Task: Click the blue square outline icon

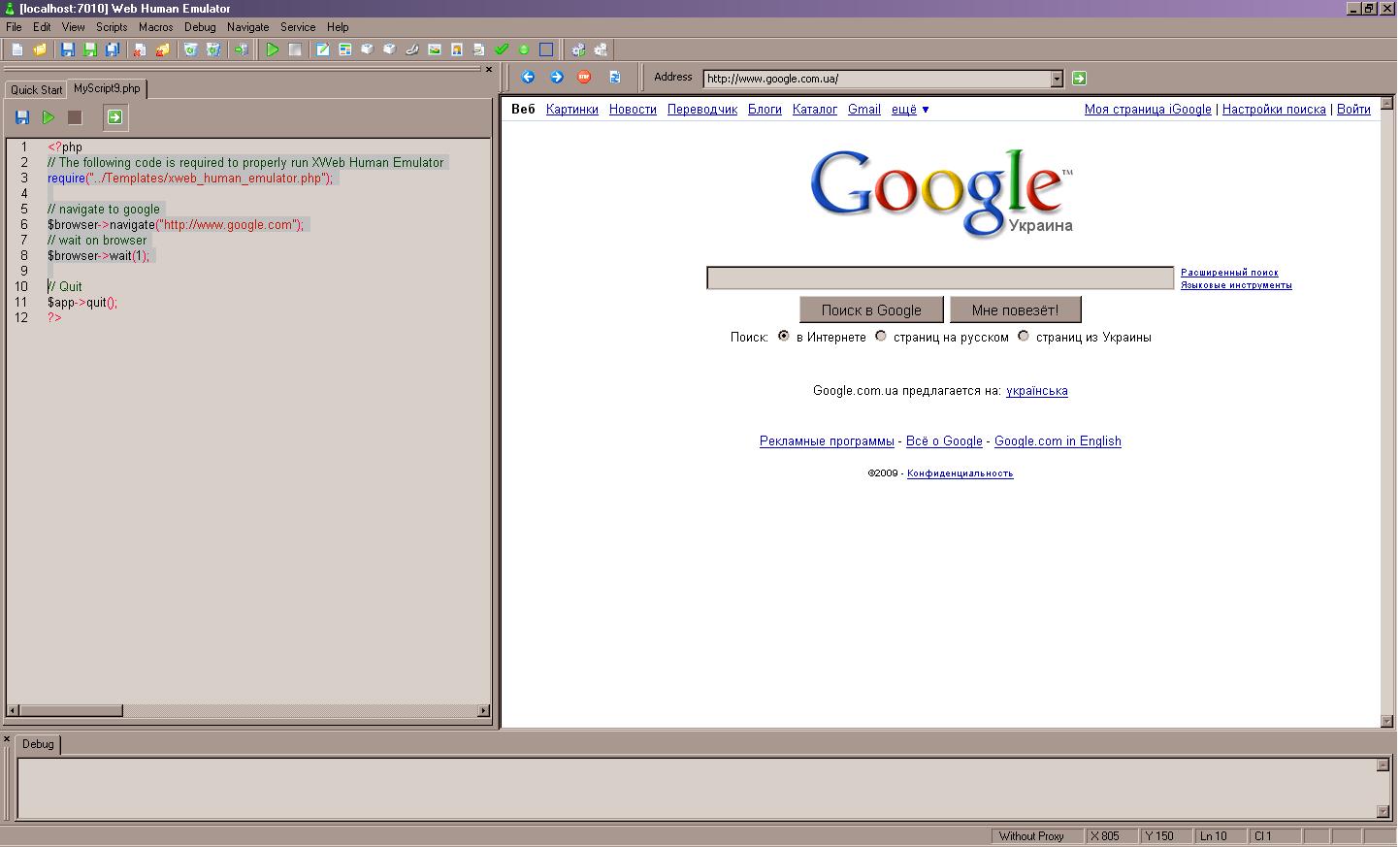Action: (x=546, y=49)
